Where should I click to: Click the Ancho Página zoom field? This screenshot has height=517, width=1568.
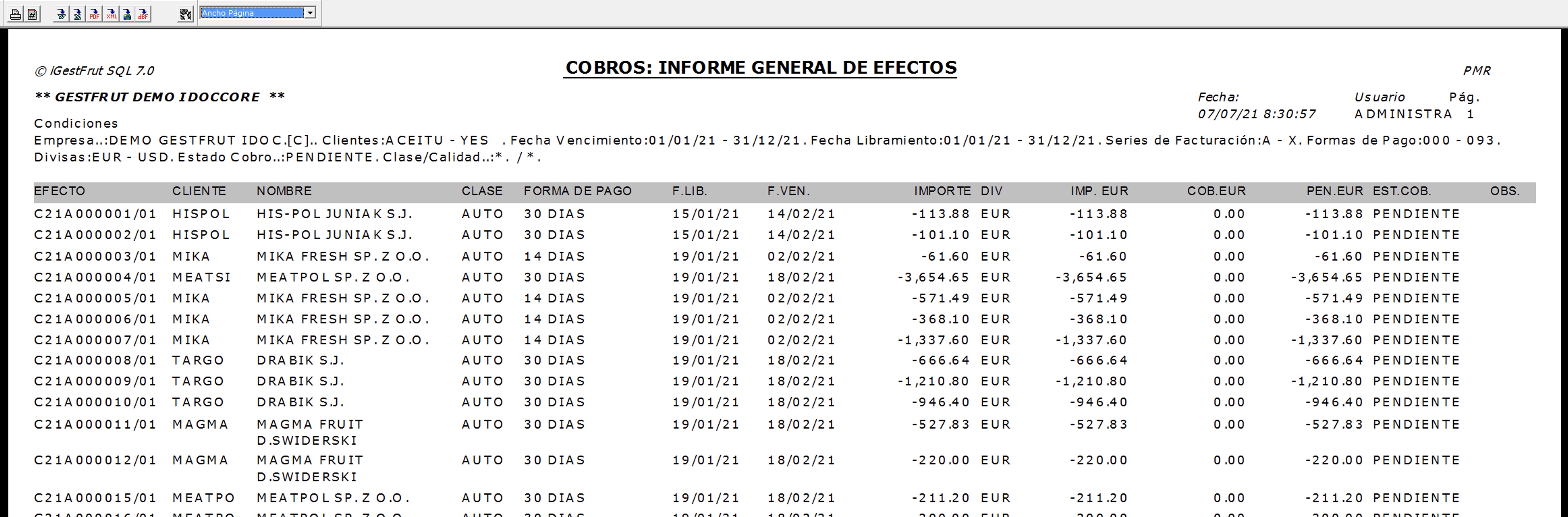251,13
